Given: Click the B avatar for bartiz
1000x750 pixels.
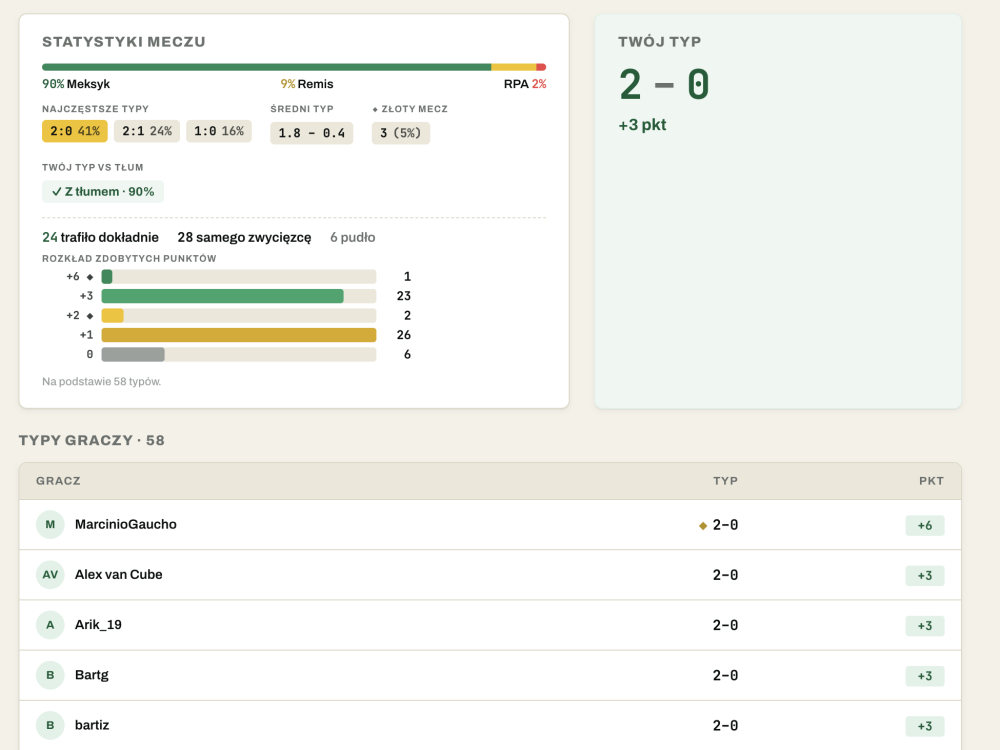Looking at the screenshot, I should pyautogui.click(x=50, y=725).
